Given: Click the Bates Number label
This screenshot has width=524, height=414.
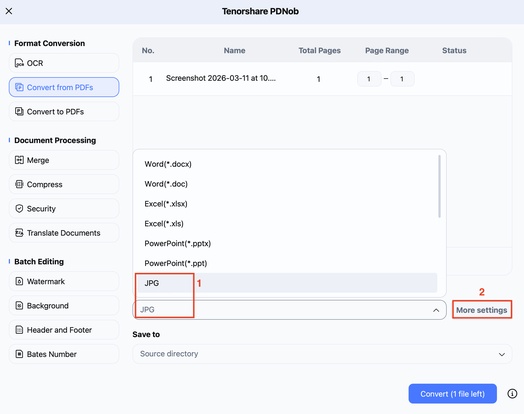Looking at the screenshot, I should click(52, 354).
